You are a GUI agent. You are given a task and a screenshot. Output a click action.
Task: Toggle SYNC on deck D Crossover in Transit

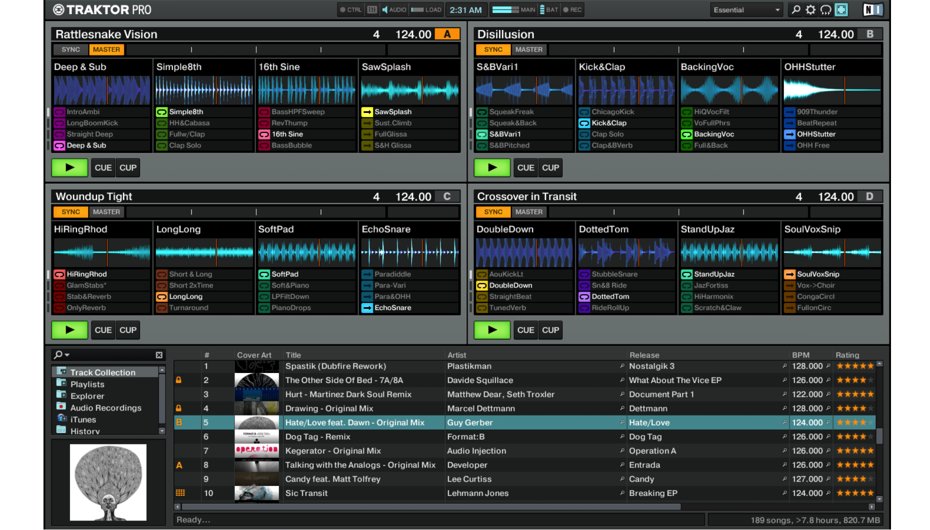[493, 212]
